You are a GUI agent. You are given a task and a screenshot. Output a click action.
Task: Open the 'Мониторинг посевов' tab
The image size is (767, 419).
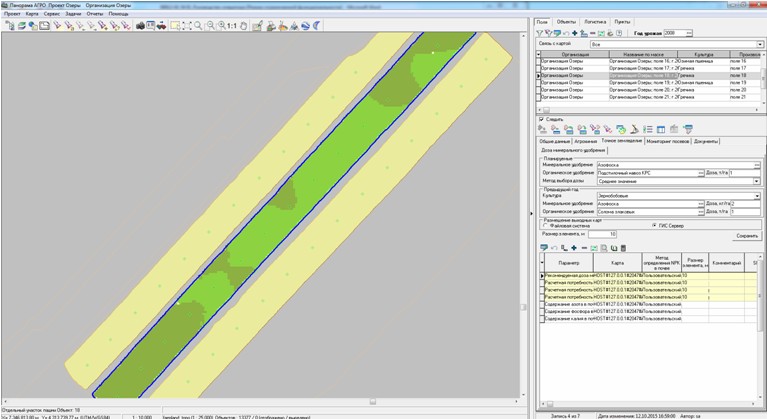tap(670, 140)
